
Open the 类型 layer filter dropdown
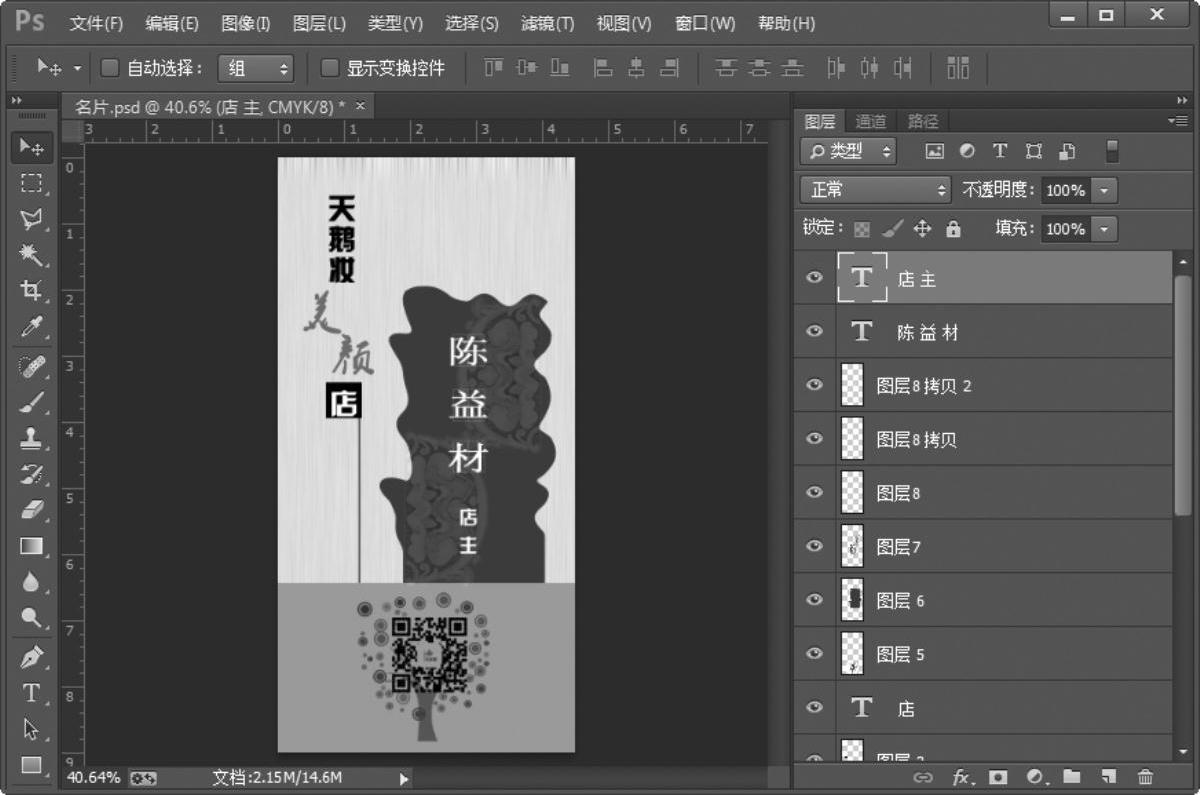(848, 151)
